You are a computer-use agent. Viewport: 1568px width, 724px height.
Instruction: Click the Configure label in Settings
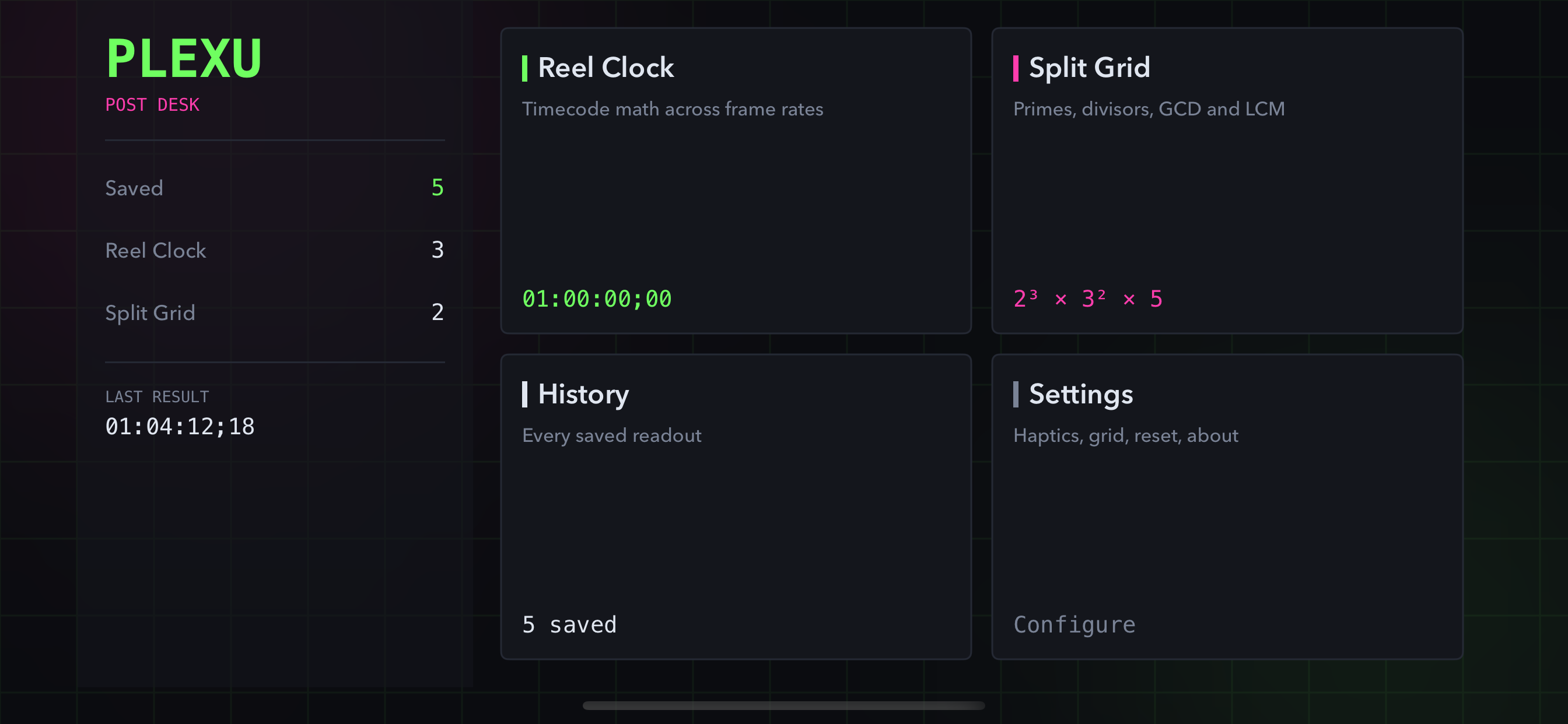pyautogui.click(x=1074, y=625)
